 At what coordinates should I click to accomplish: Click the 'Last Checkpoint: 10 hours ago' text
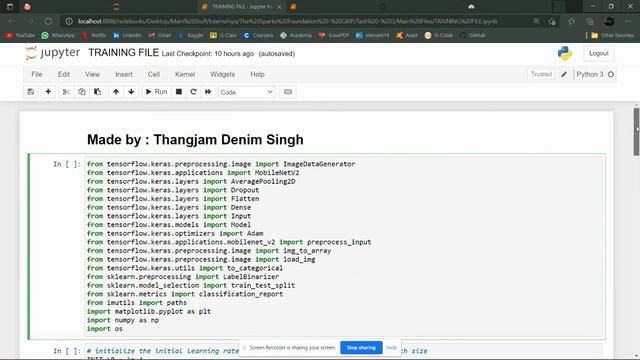208,53
